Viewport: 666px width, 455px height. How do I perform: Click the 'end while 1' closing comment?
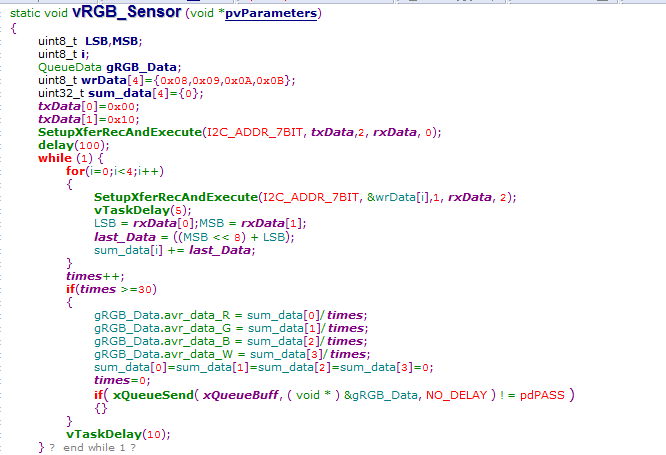tap(98, 447)
